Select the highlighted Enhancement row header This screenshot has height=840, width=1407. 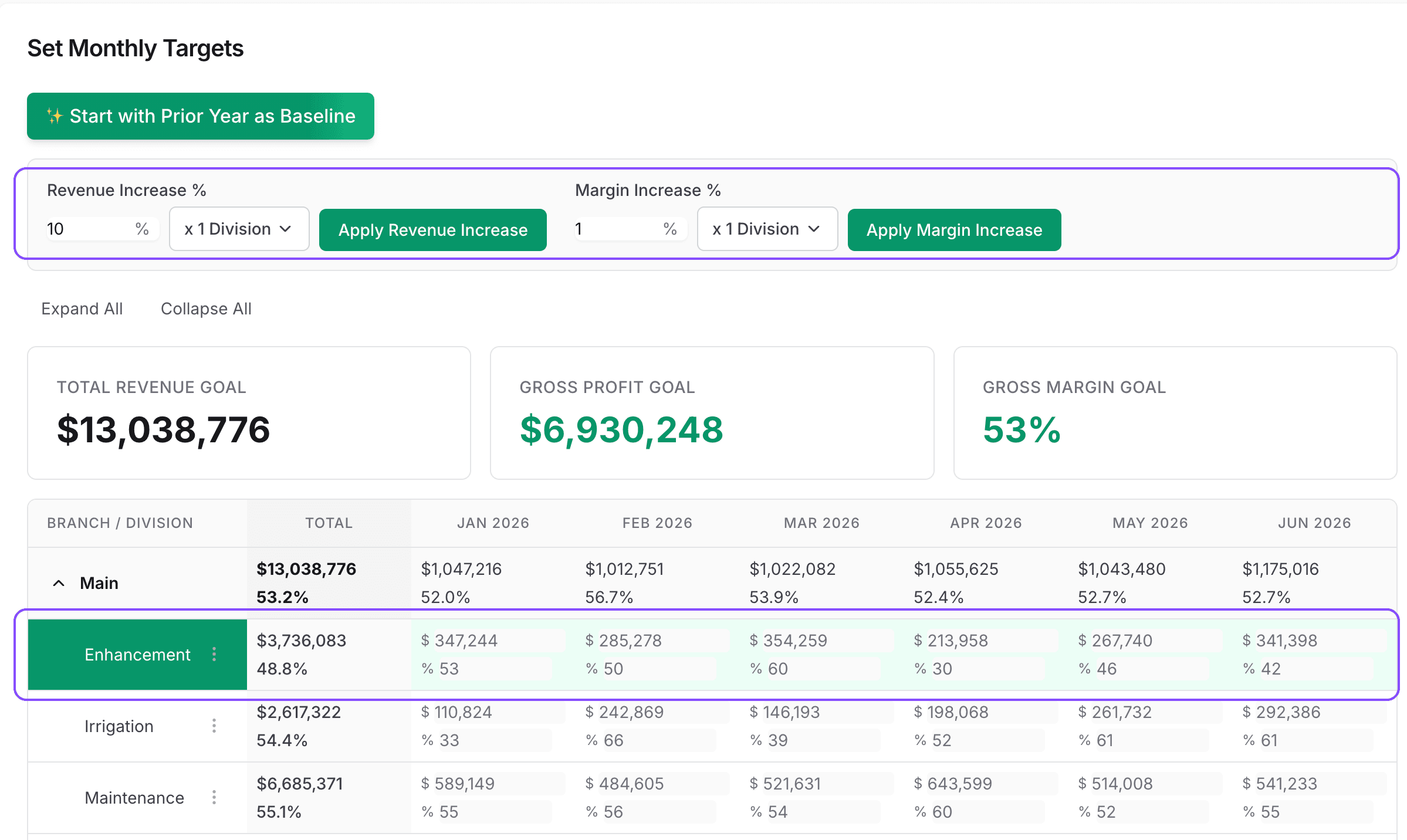[137, 654]
